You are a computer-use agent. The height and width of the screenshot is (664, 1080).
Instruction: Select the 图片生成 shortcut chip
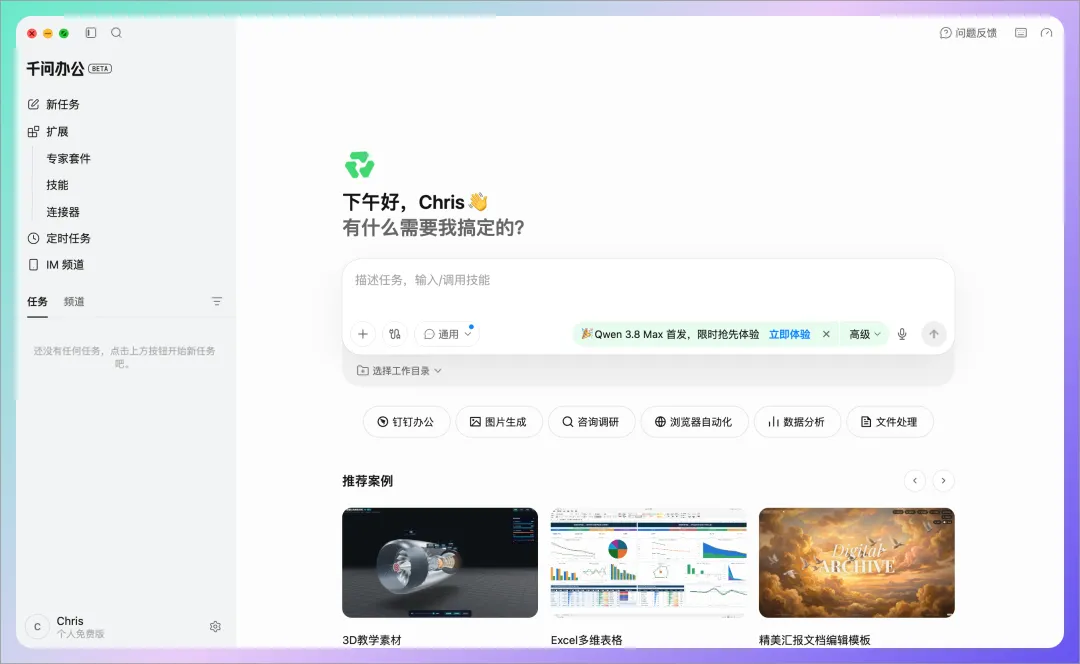tap(499, 422)
